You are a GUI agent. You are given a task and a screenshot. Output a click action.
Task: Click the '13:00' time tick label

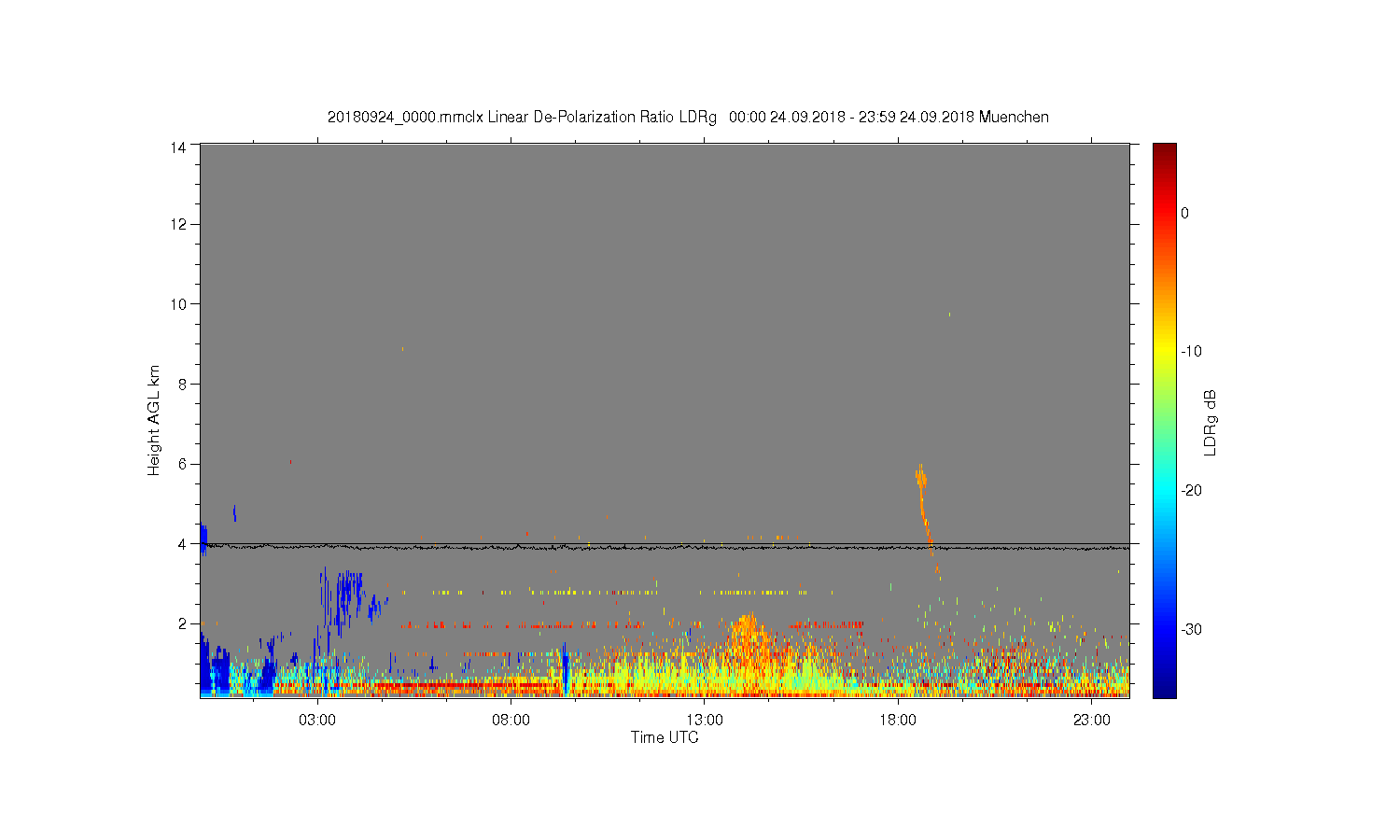coord(705,721)
